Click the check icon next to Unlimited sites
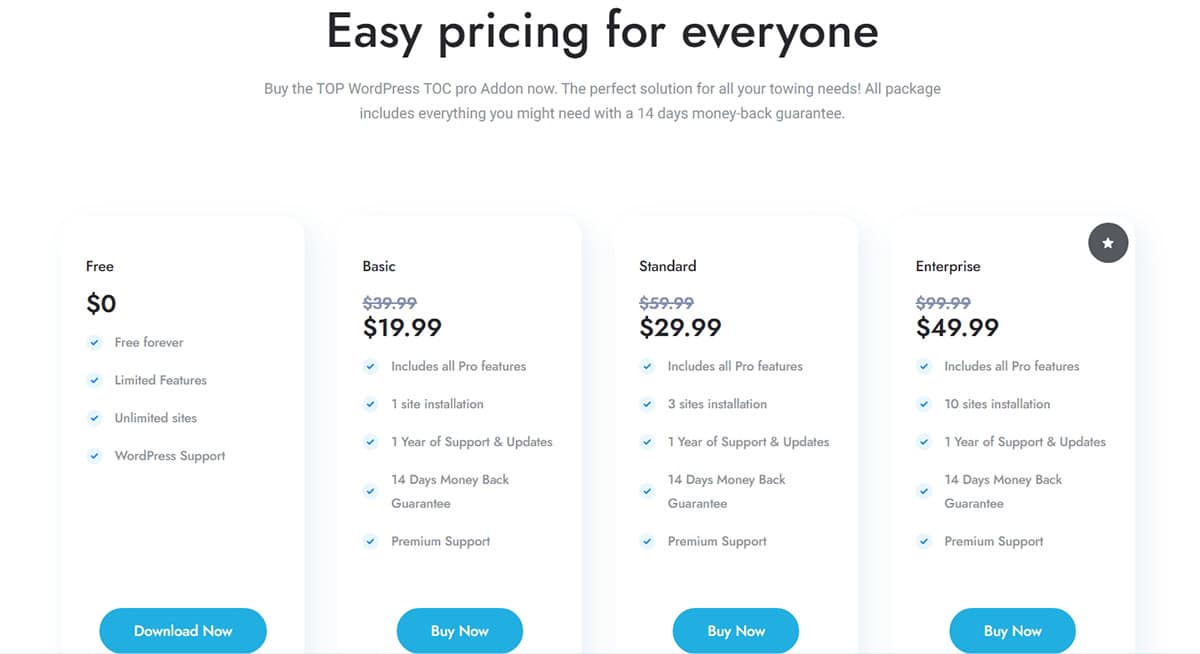 point(94,418)
